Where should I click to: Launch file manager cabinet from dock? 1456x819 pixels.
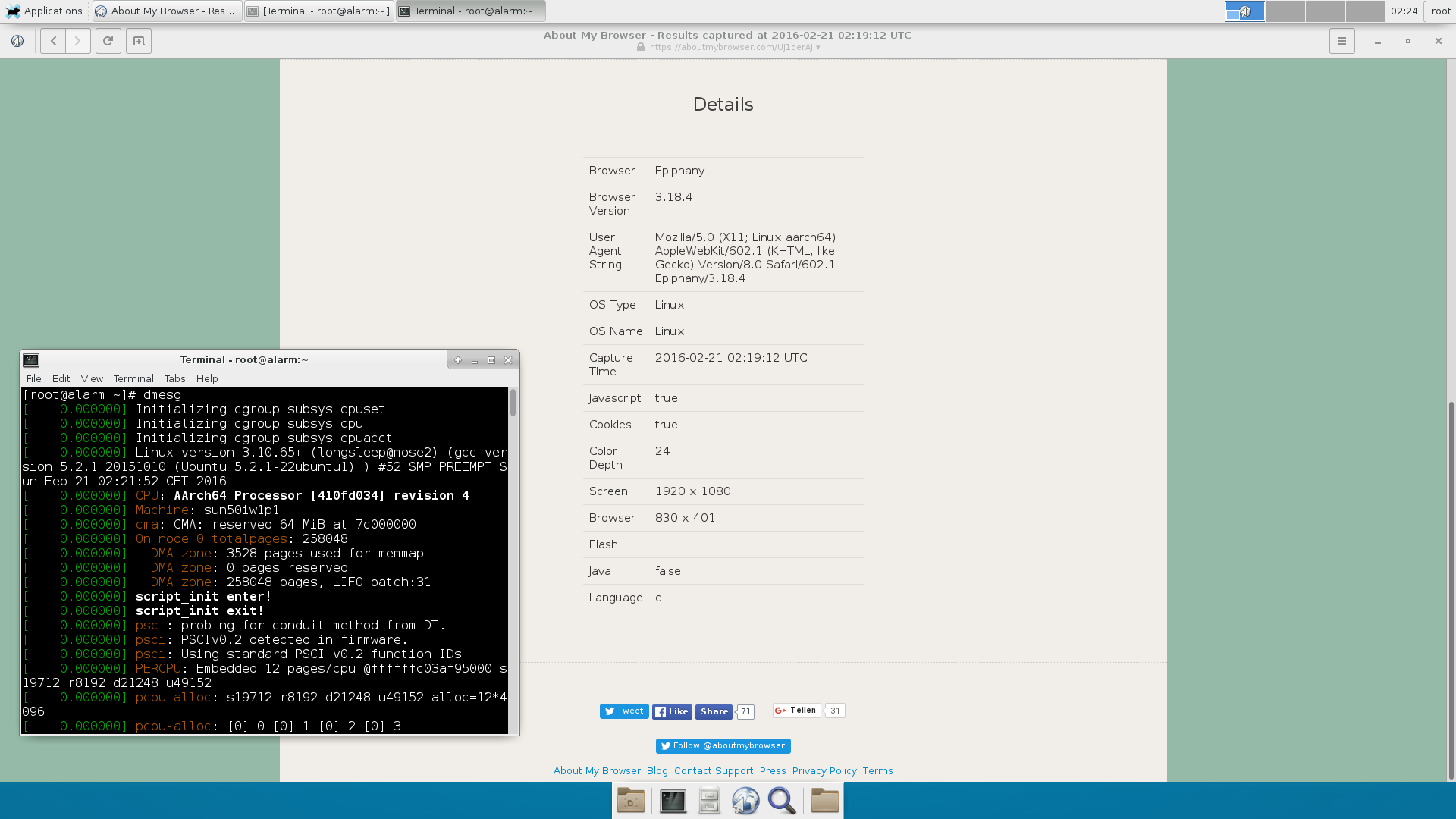click(709, 801)
